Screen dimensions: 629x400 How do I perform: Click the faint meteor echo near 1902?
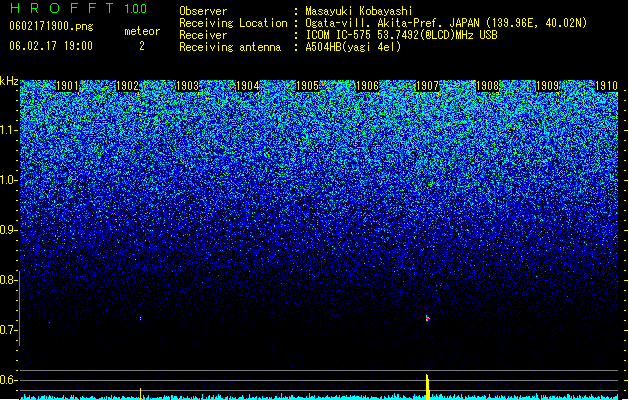pyautogui.click(x=140, y=319)
